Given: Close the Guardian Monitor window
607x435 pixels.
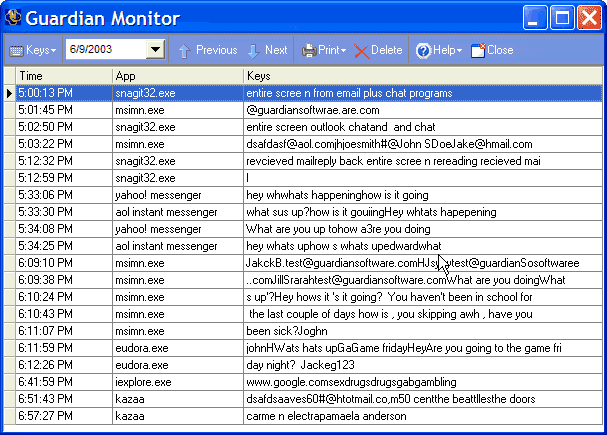Looking at the screenshot, I should [589, 17].
